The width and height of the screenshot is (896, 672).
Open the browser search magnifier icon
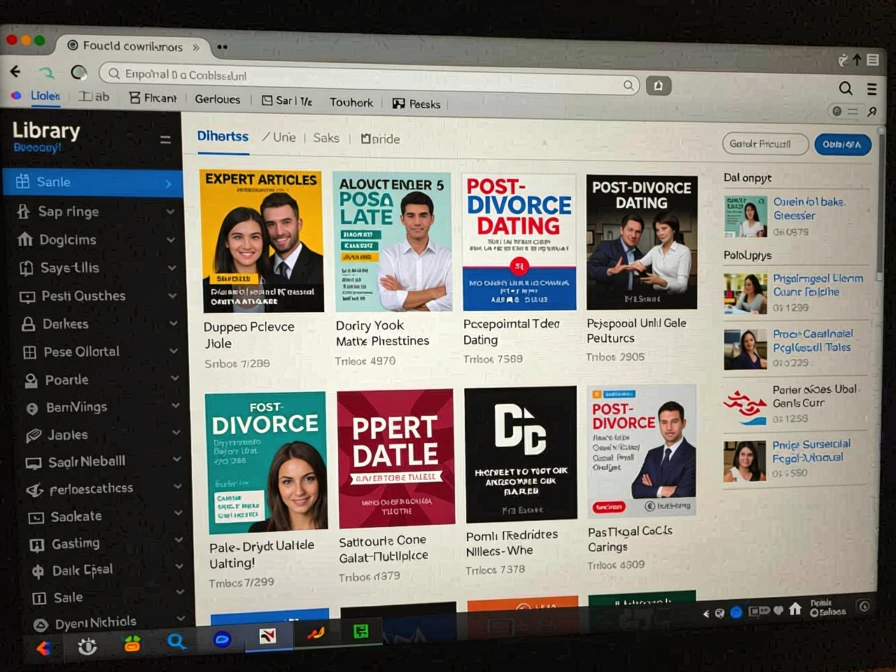tap(846, 88)
